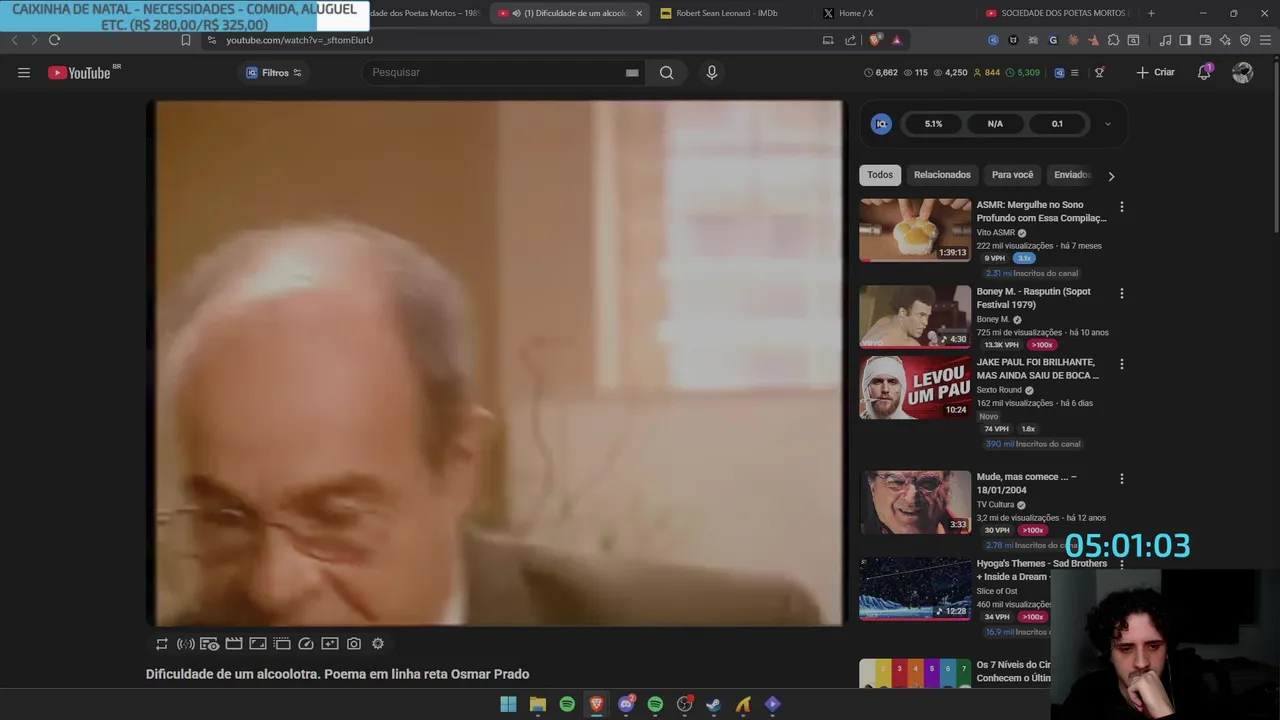Open the Sexto Round channel link
This screenshot has width=1280, height=720.
click(x=999, y=390)
